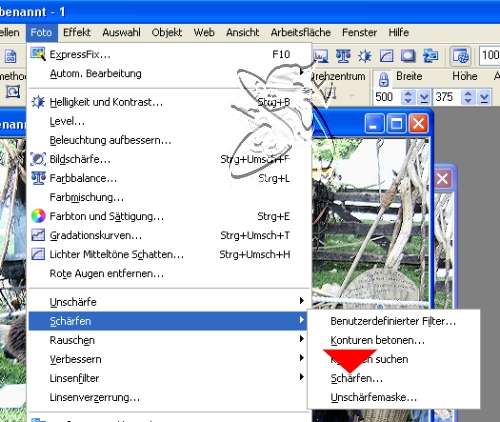The width and height of the screenshot is (500, 422).
Task: Click the rotate tool icon on left
Action: click(x=13, y=91)
